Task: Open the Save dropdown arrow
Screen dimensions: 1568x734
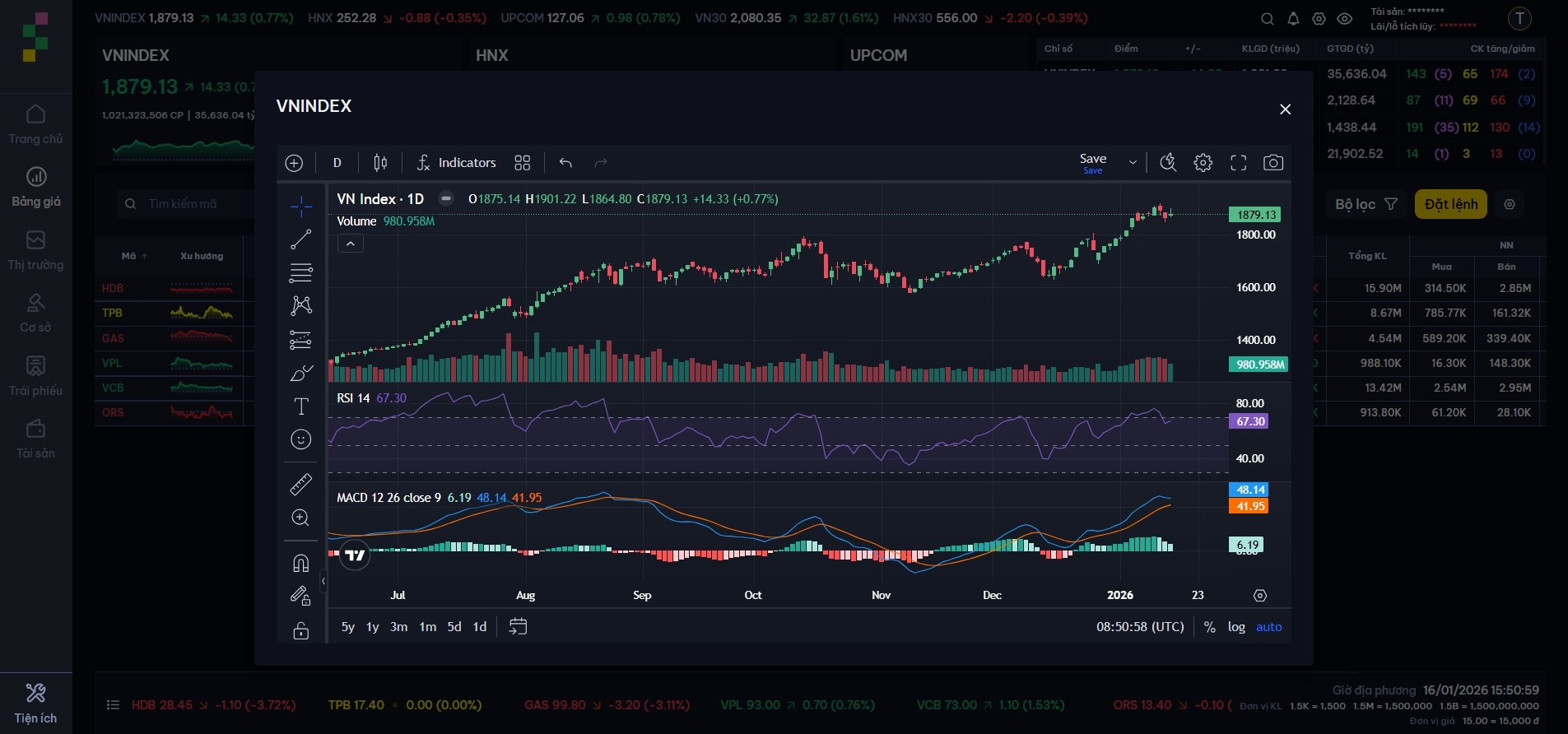Action: pyautogui.click(x=1133, y=163)
